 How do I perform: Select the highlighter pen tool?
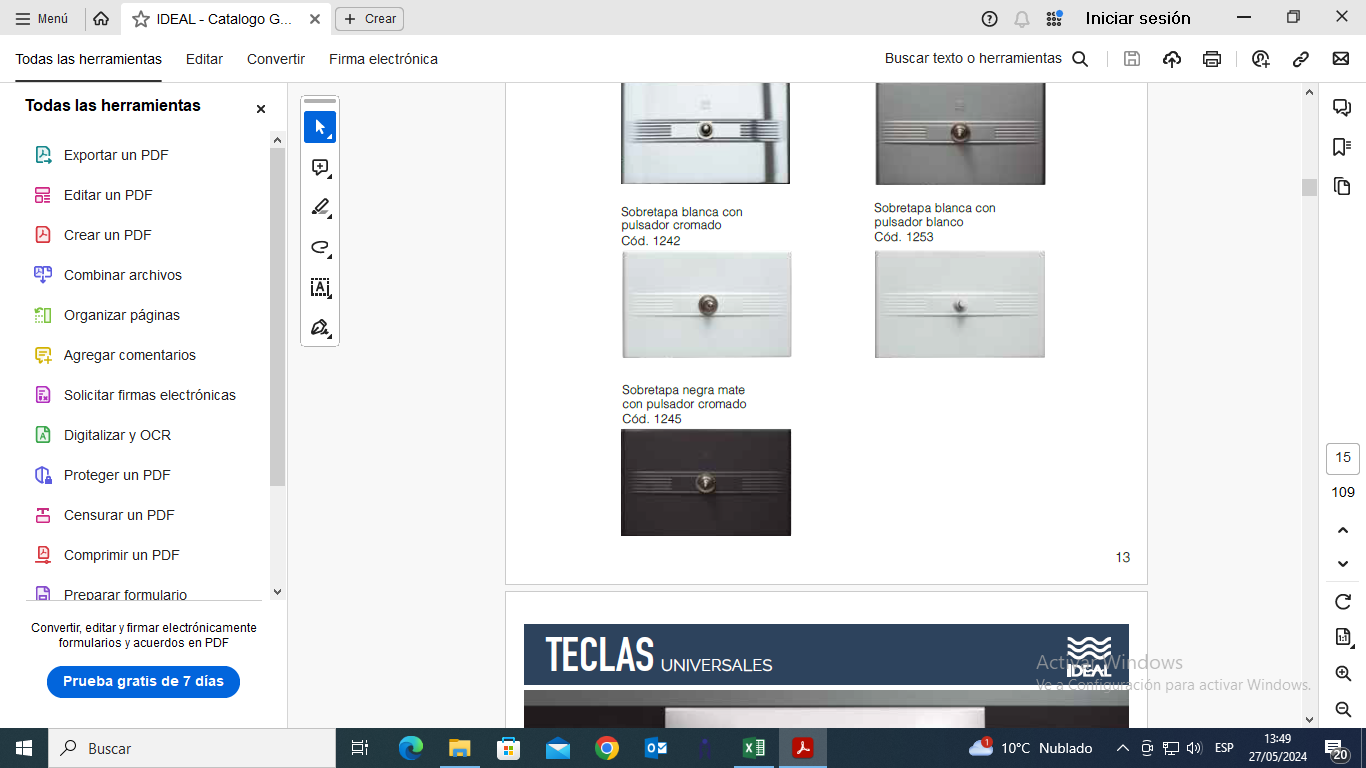tap(320, 207)
